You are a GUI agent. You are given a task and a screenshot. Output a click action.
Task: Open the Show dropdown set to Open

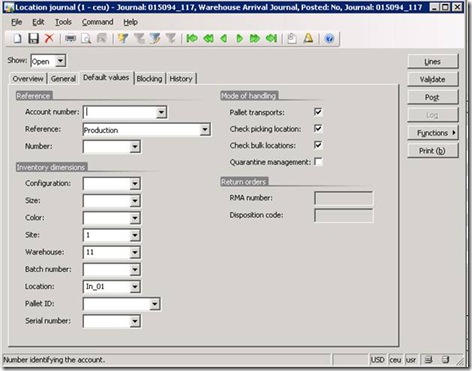60,61
